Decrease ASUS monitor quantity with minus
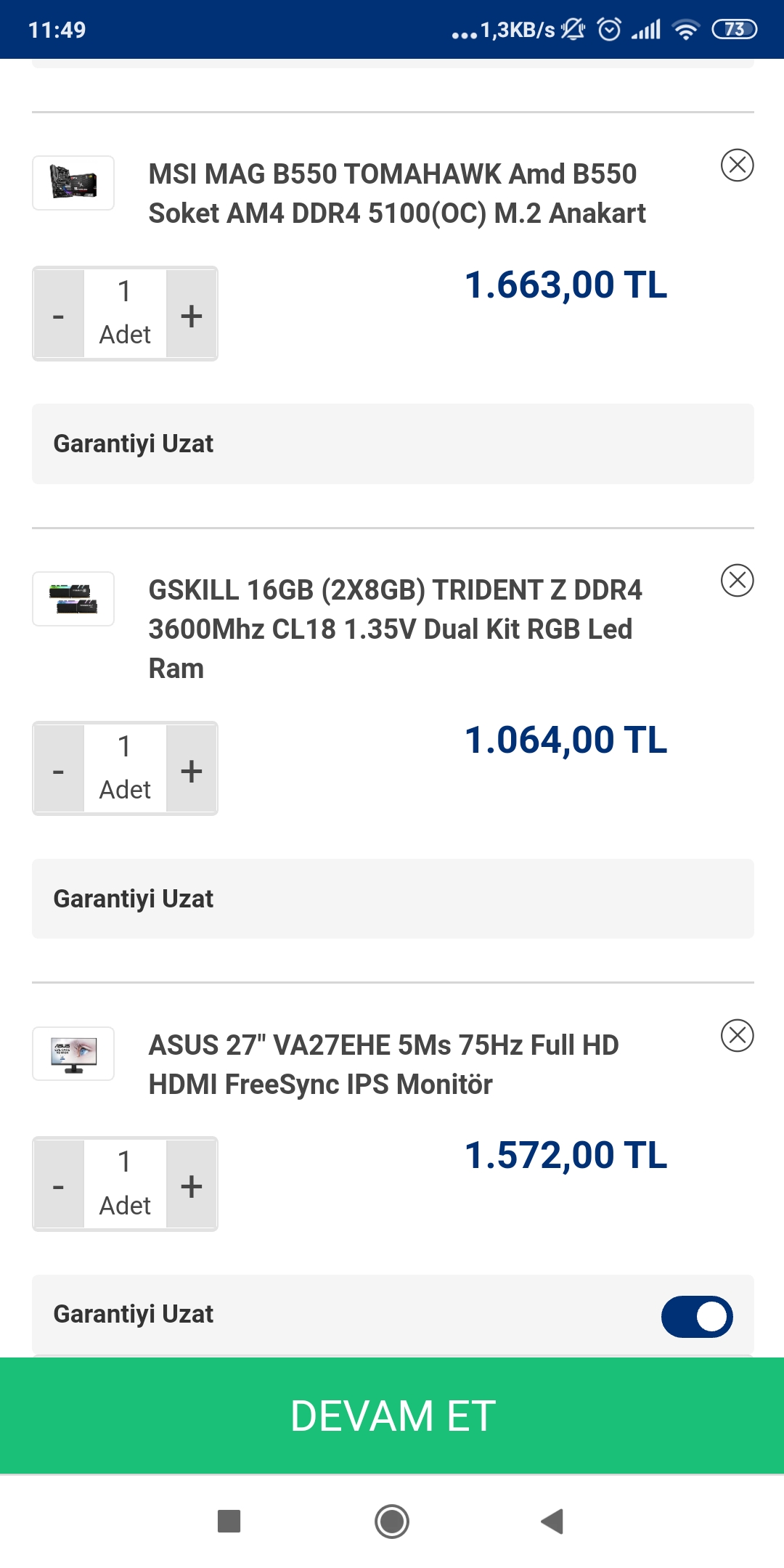 [59, 1185]
